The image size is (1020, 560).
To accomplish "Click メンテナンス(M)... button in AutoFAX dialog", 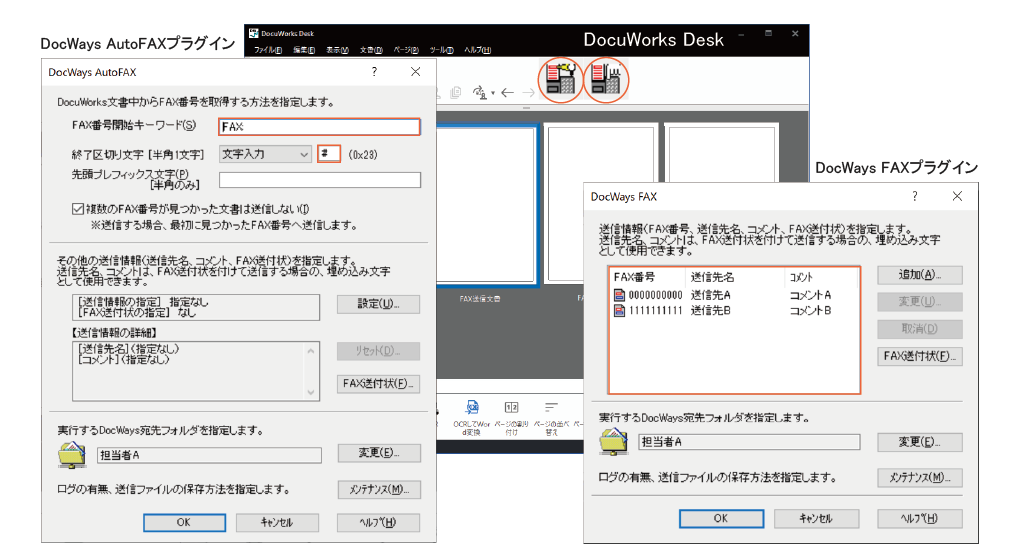I will click(379, 490).
